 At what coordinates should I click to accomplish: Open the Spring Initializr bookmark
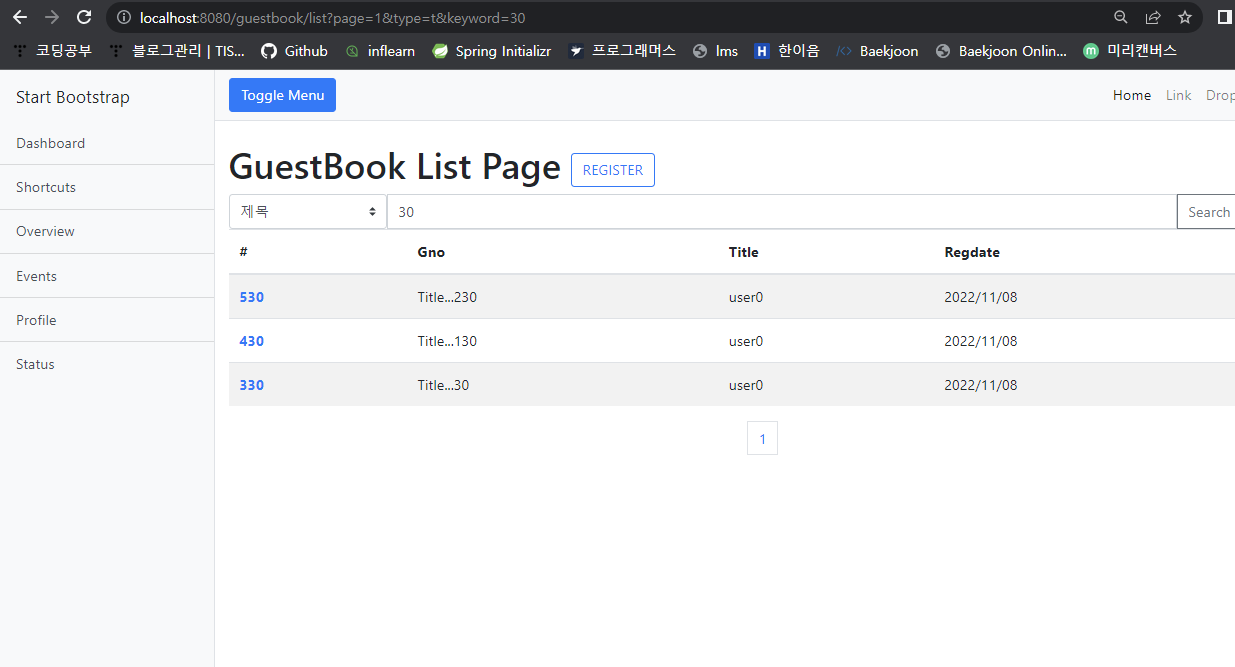pos(492,51)
